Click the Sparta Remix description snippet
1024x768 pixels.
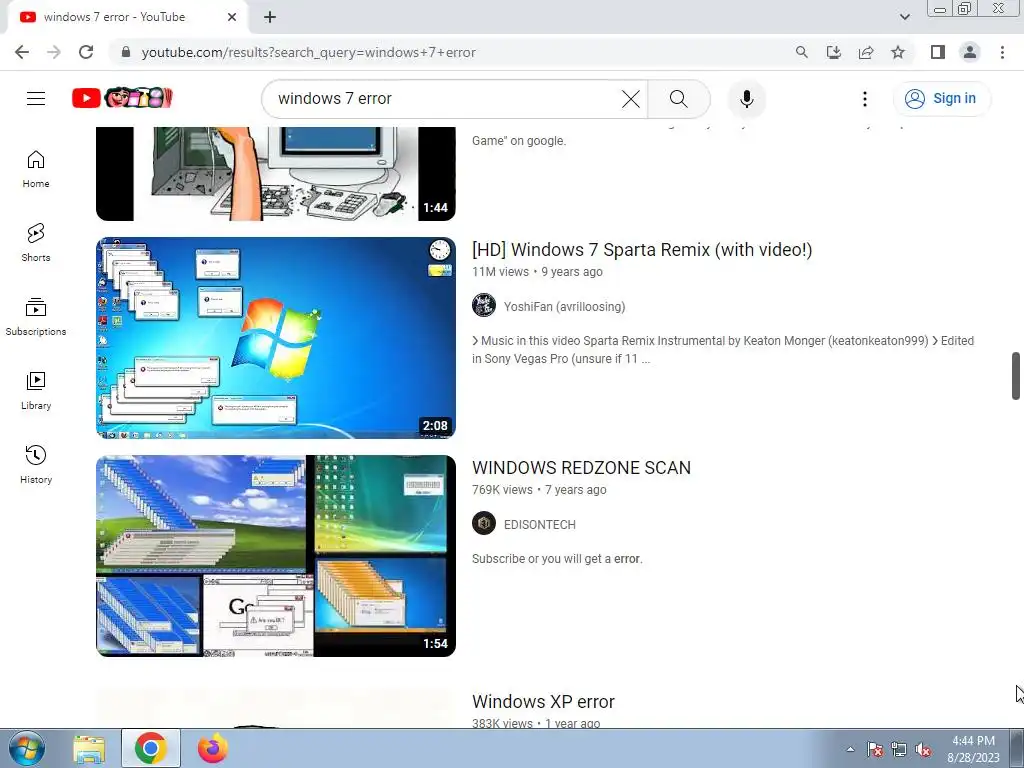tap(723, 349)
